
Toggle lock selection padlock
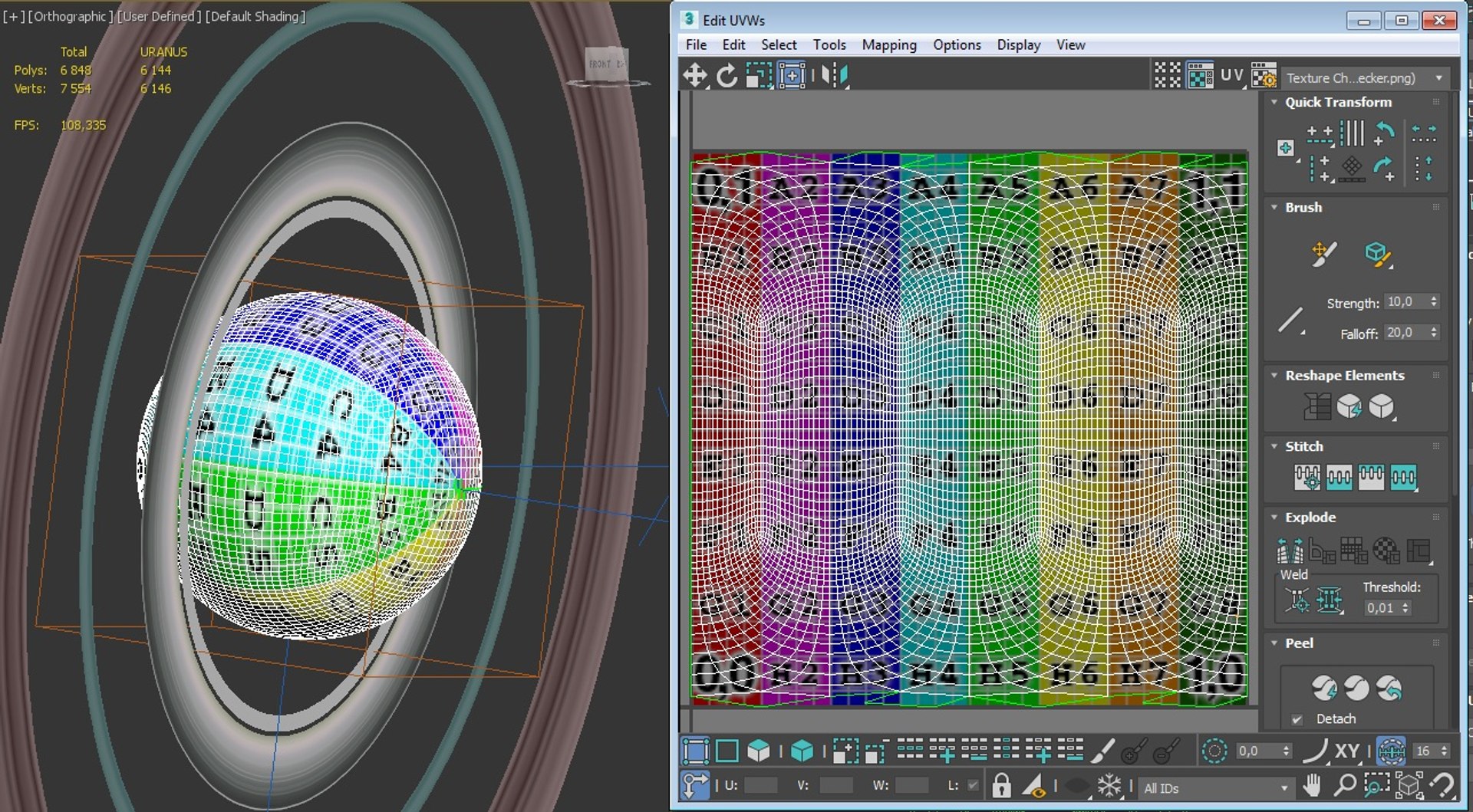[x=1000, y=786]
